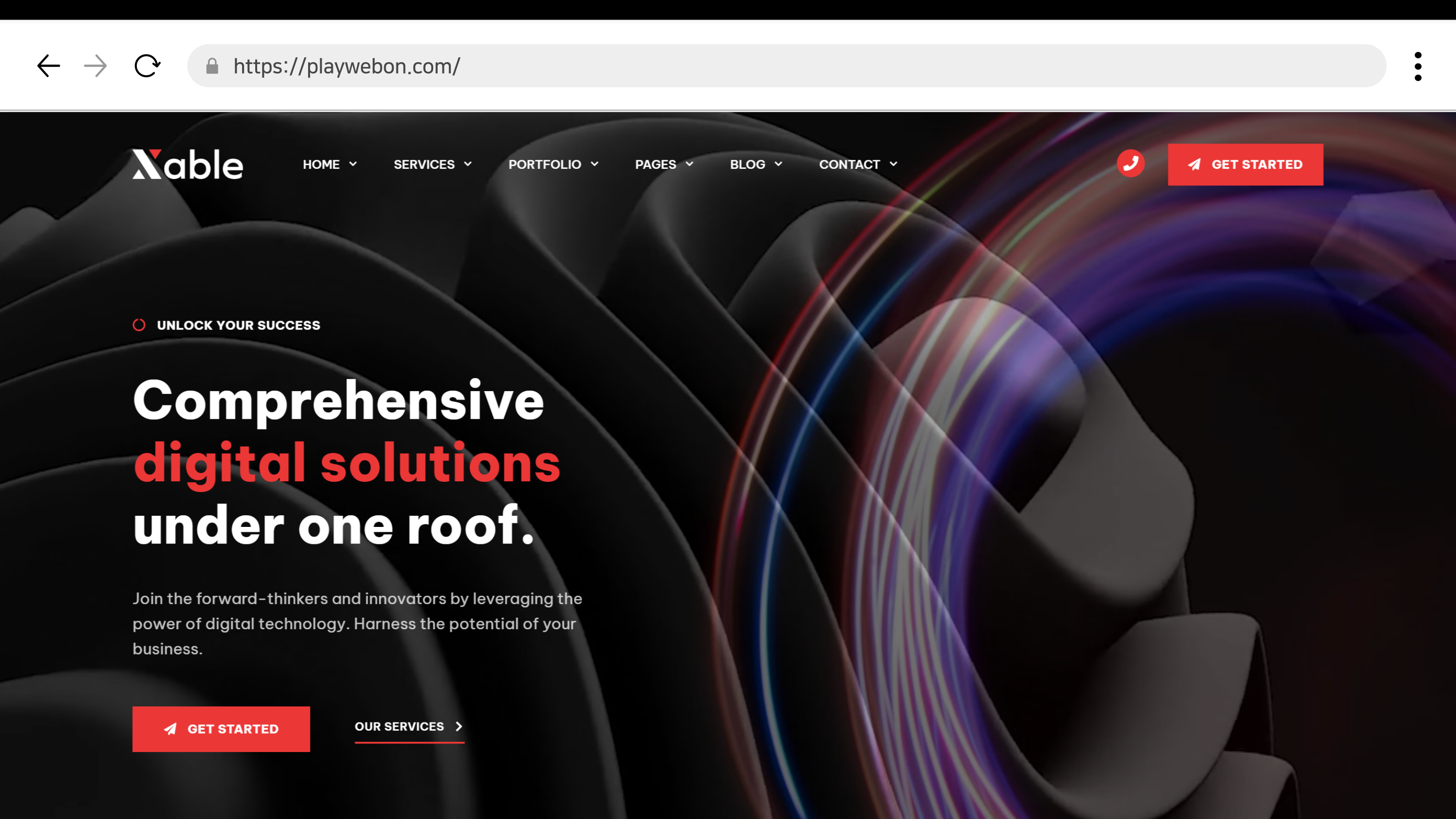Viewport: 1456px width, 819px height.
Task: Expand the Blog dropdown chevron
Action: tap(778, 164)
